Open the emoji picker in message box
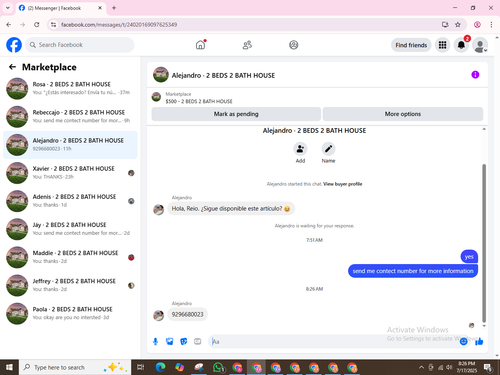This screenshot has height=375, width=500. [463, 341]
